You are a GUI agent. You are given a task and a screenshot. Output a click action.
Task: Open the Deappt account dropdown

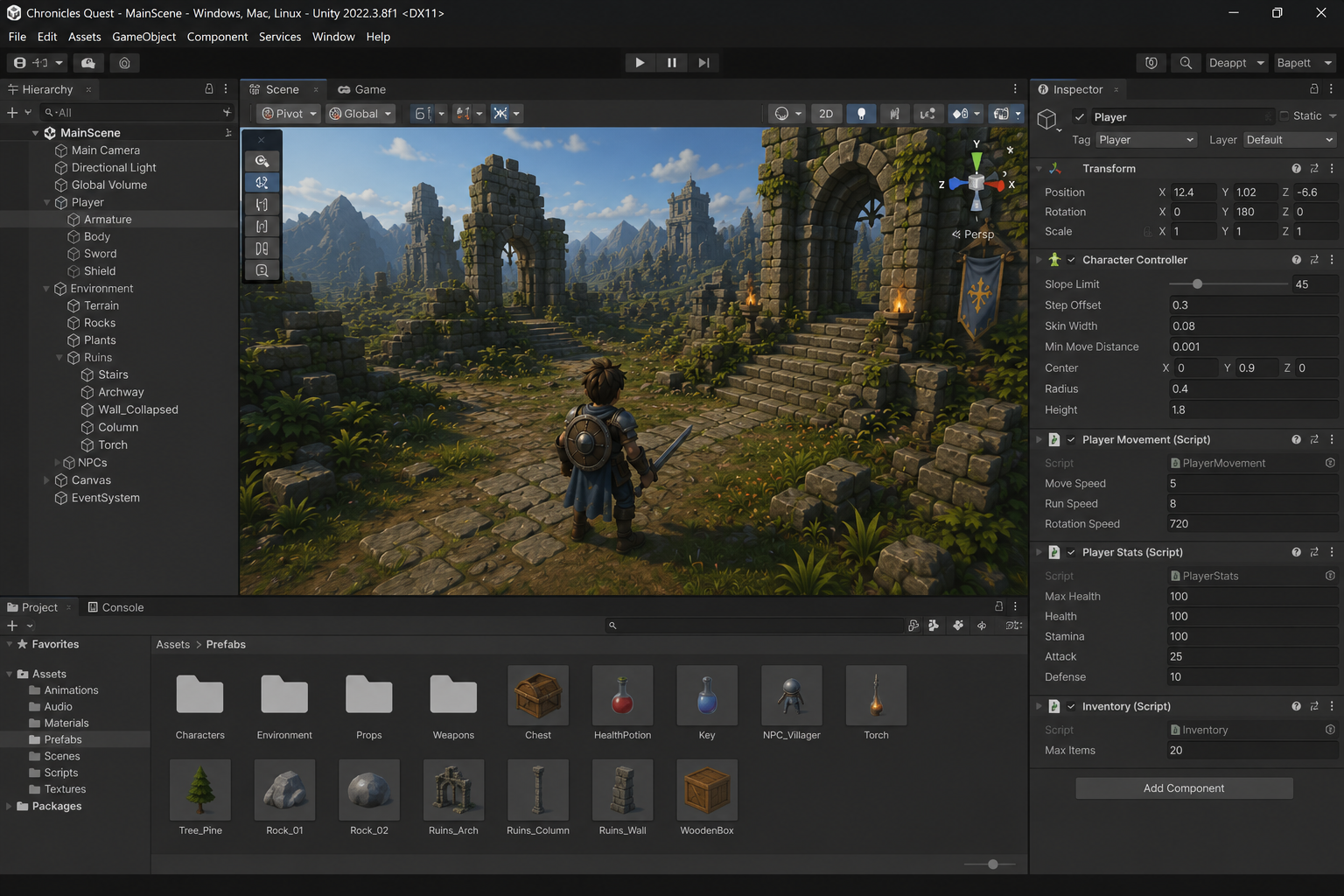1236,63
